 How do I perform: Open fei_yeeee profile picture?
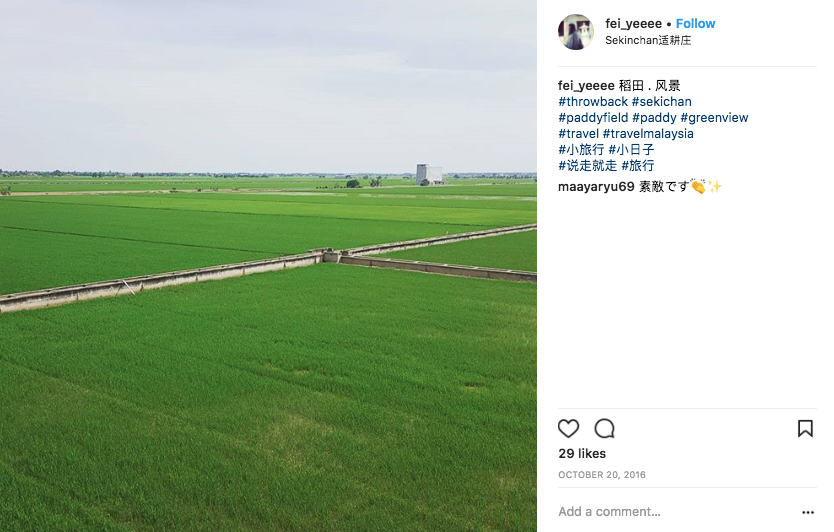tap(576, 32)
